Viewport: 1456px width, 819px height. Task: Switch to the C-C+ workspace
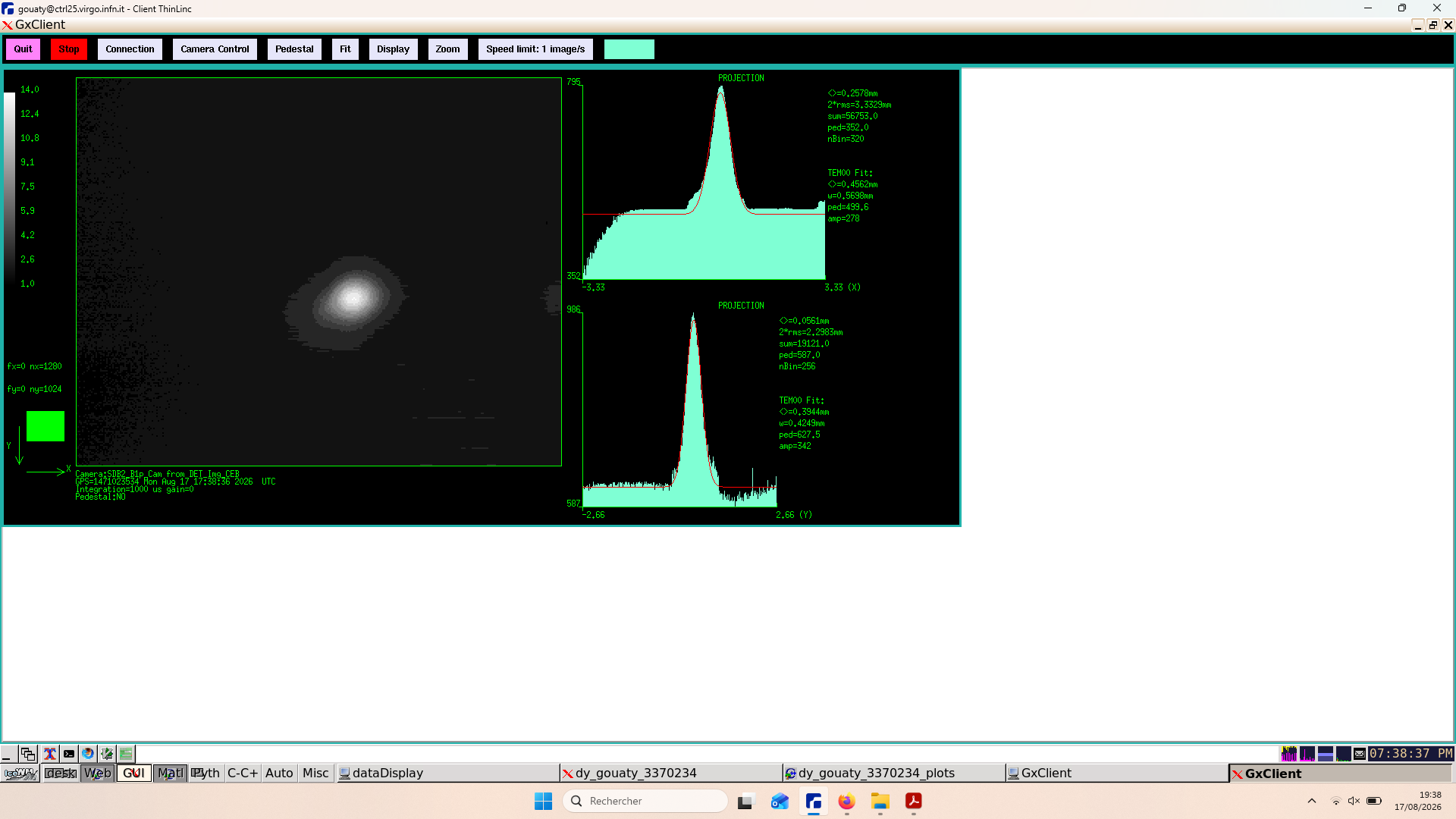[x=243, y=773]
